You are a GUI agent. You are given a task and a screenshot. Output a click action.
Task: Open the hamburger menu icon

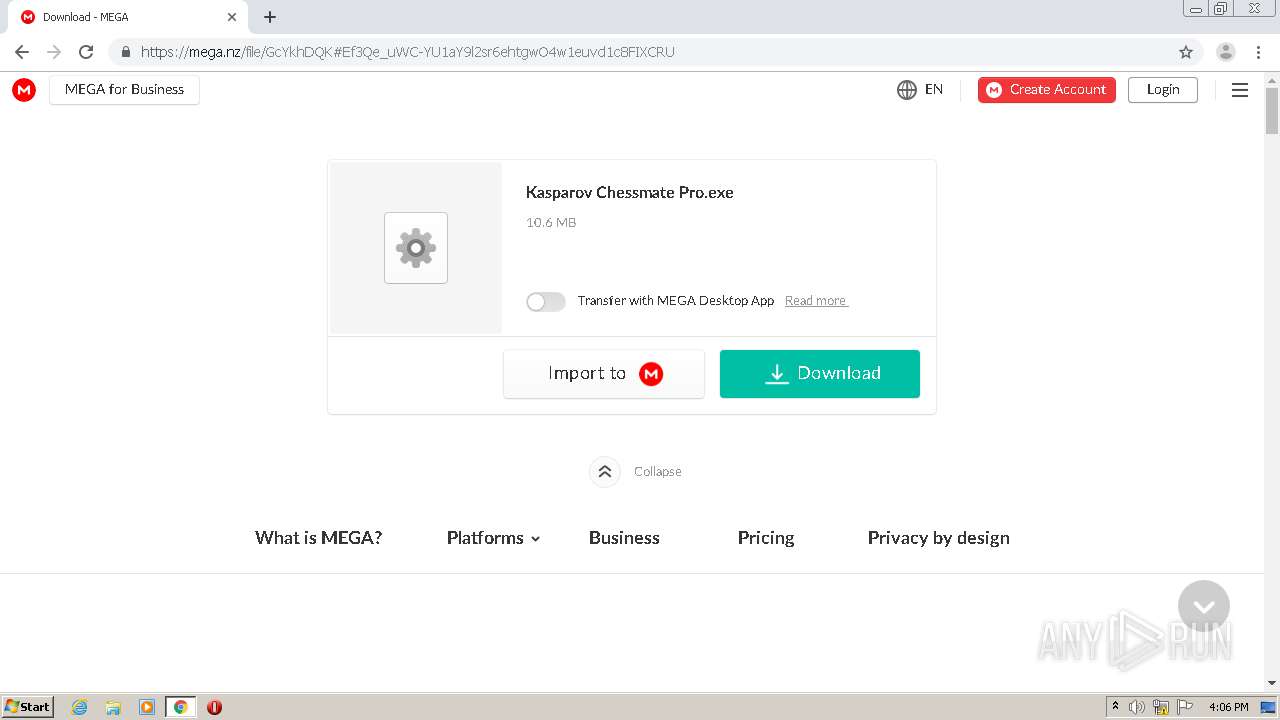pos(1240,90)
